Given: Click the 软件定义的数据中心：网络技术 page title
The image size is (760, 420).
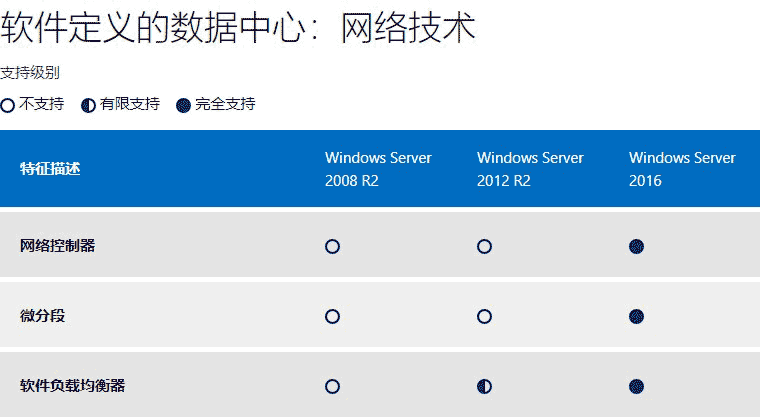Looking at the screenshot, I should pyautogui.click(x=238, y=28).
